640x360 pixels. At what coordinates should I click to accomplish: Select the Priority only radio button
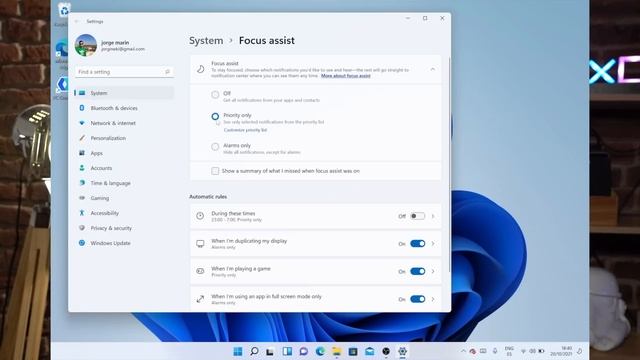[215, 116]
